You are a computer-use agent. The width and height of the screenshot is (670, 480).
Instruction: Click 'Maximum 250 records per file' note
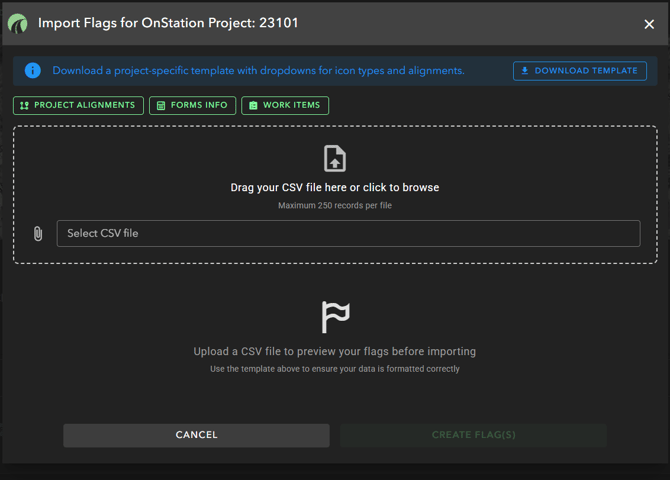pos(335,205)
